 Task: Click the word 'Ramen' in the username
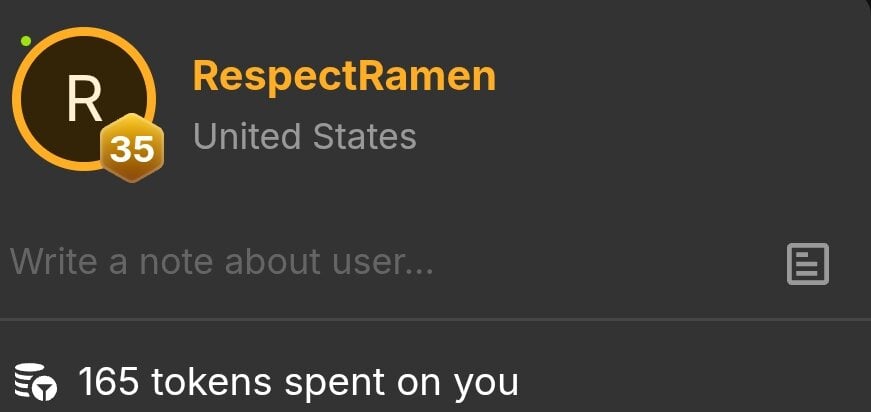pos(426,77)
